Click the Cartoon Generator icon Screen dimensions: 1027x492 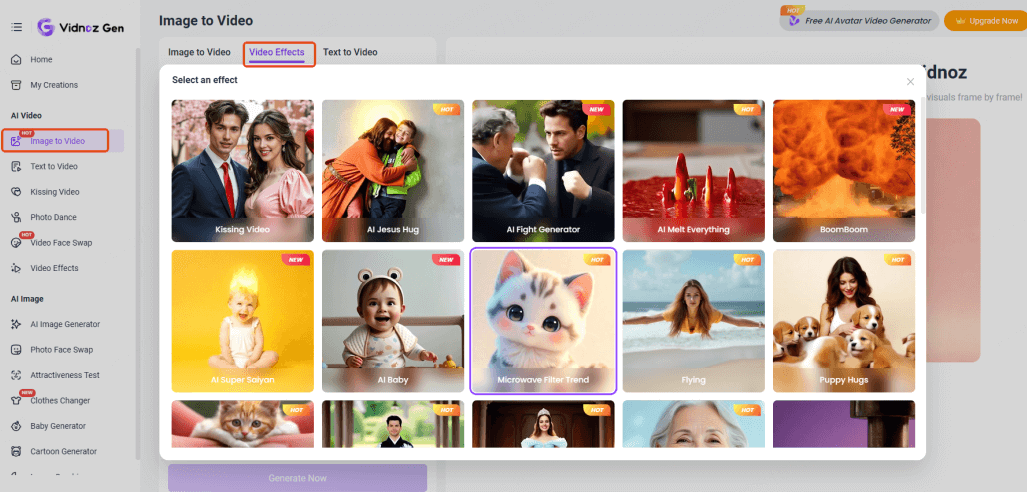pos(16,451)
